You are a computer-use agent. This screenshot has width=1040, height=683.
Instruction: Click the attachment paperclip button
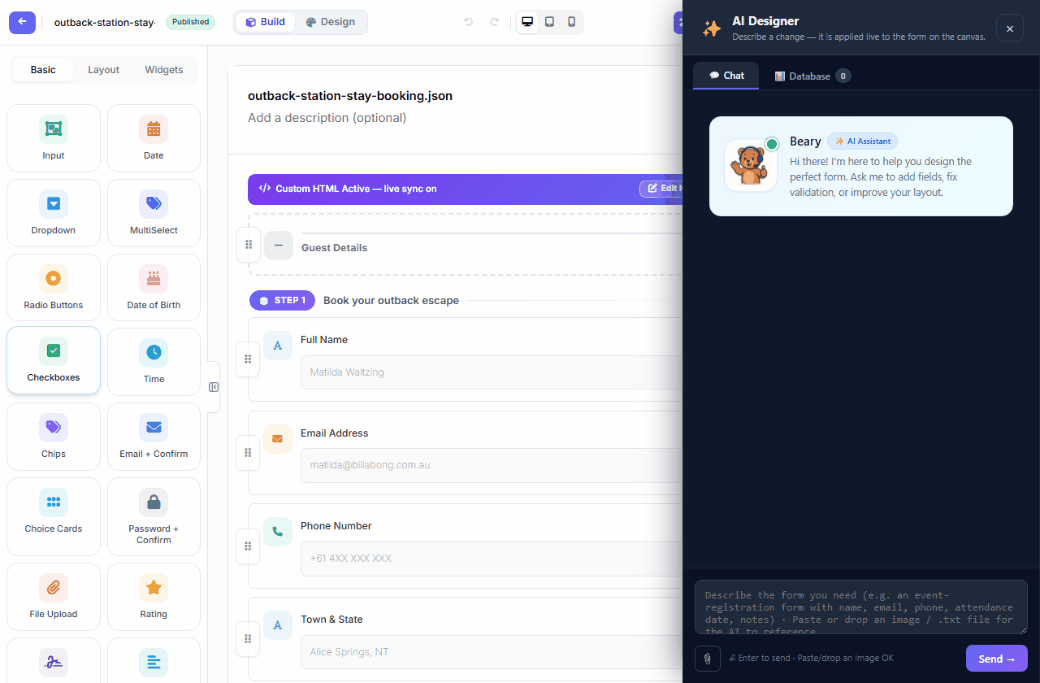708,658
